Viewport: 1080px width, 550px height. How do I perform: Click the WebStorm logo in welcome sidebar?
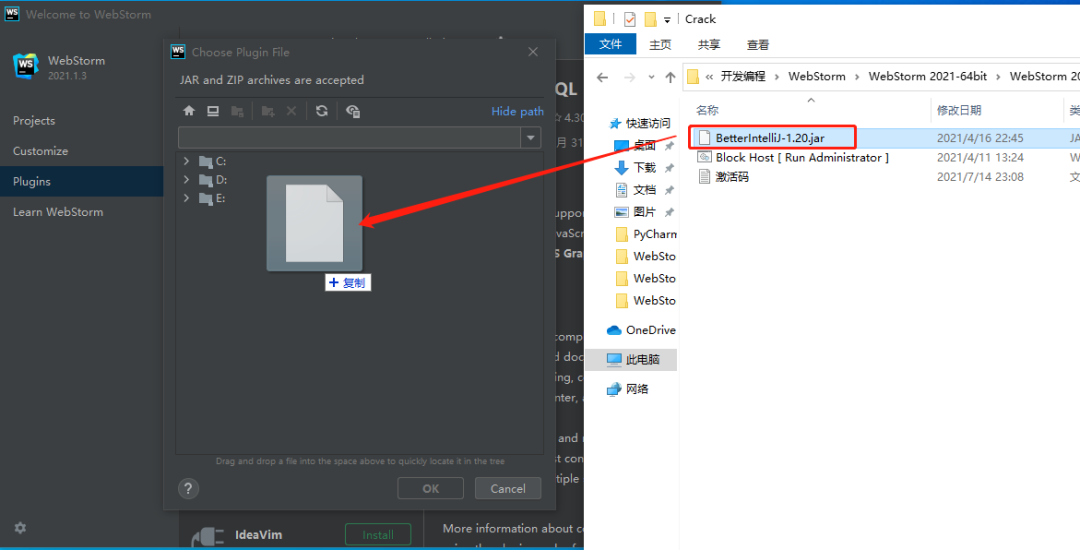tap(25, 67)
